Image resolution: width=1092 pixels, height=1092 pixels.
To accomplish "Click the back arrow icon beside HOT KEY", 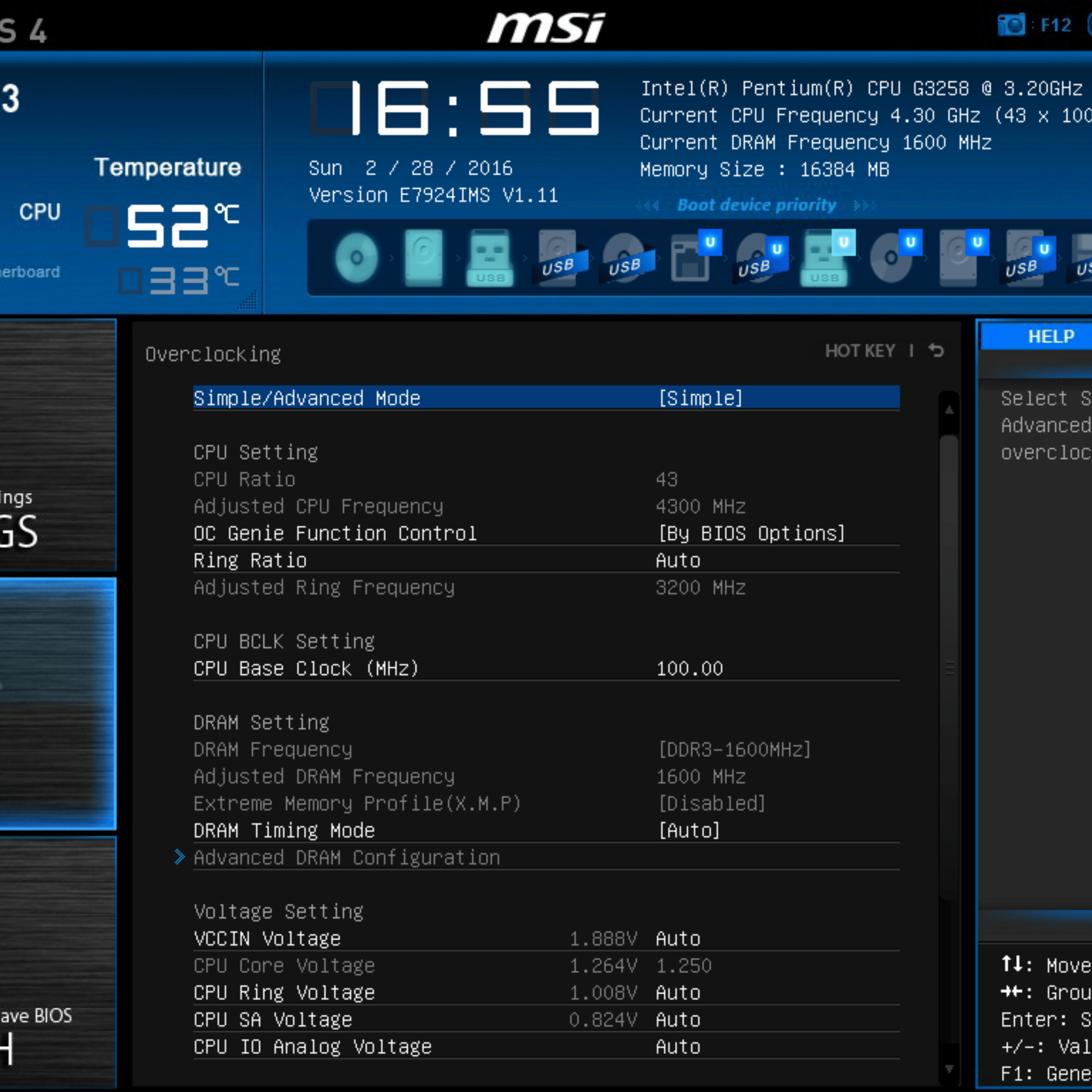I will [x=936, y=350].
